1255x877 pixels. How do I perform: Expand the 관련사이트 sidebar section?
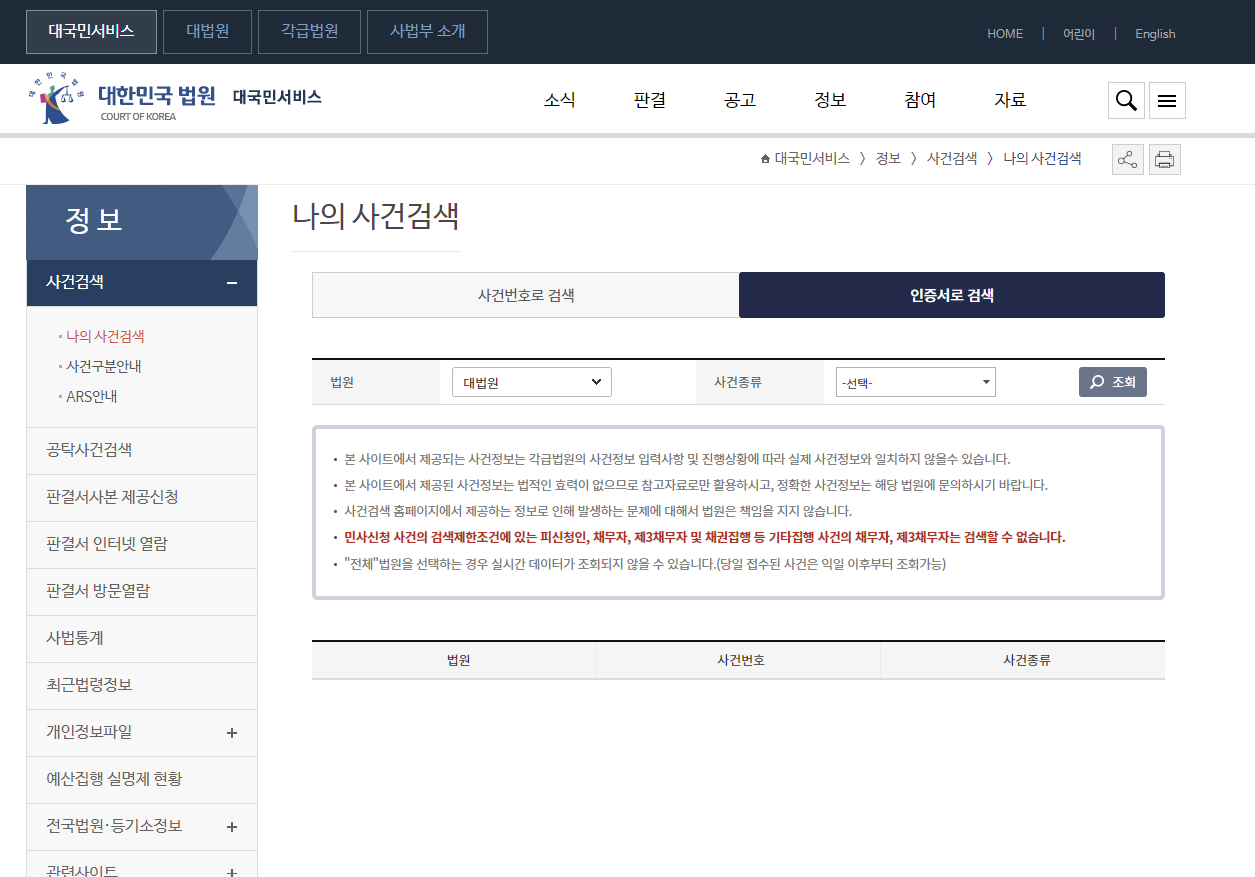(231, 871)
